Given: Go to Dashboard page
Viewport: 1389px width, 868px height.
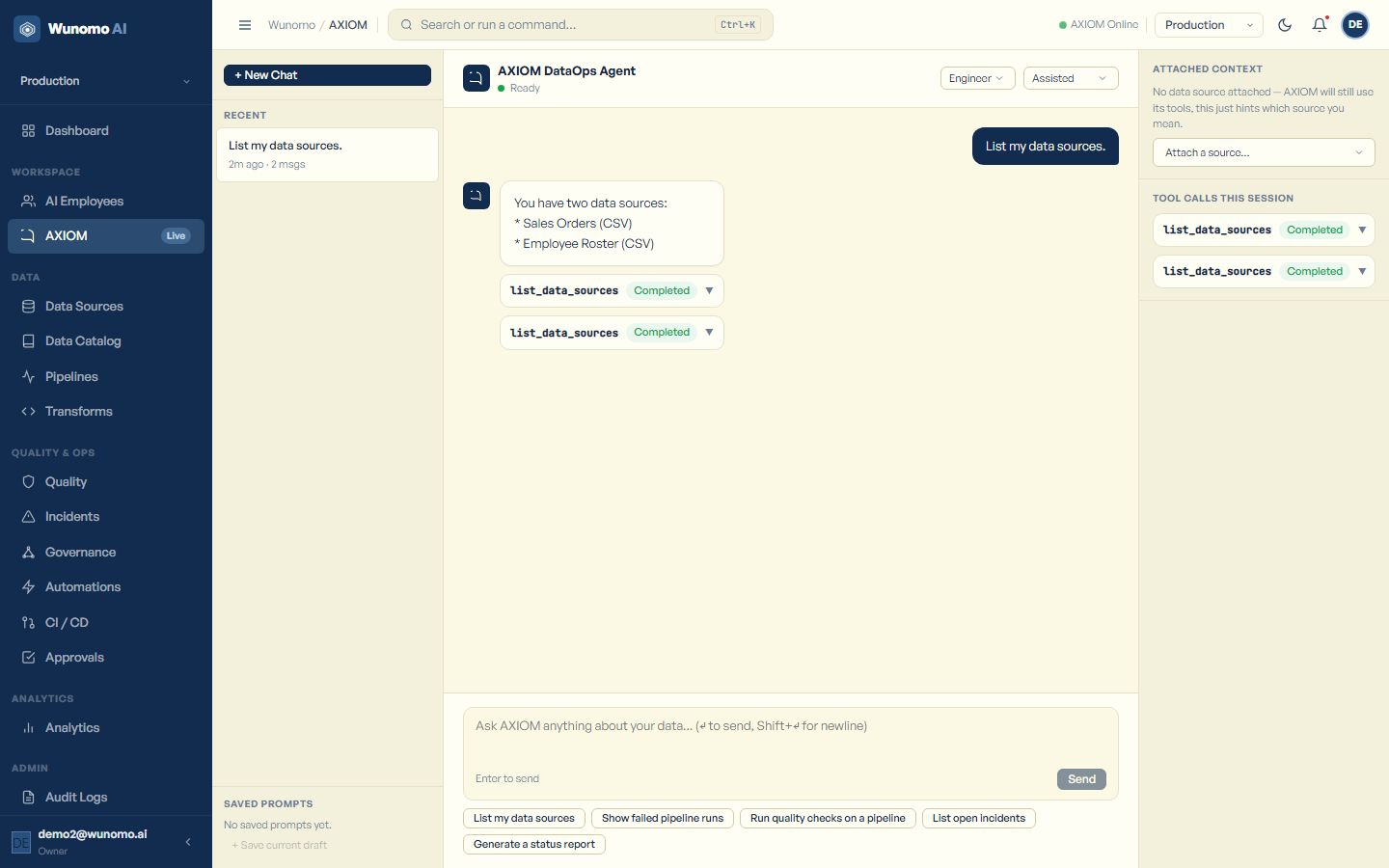Looking at the screenshot, I should click(106, 131).
